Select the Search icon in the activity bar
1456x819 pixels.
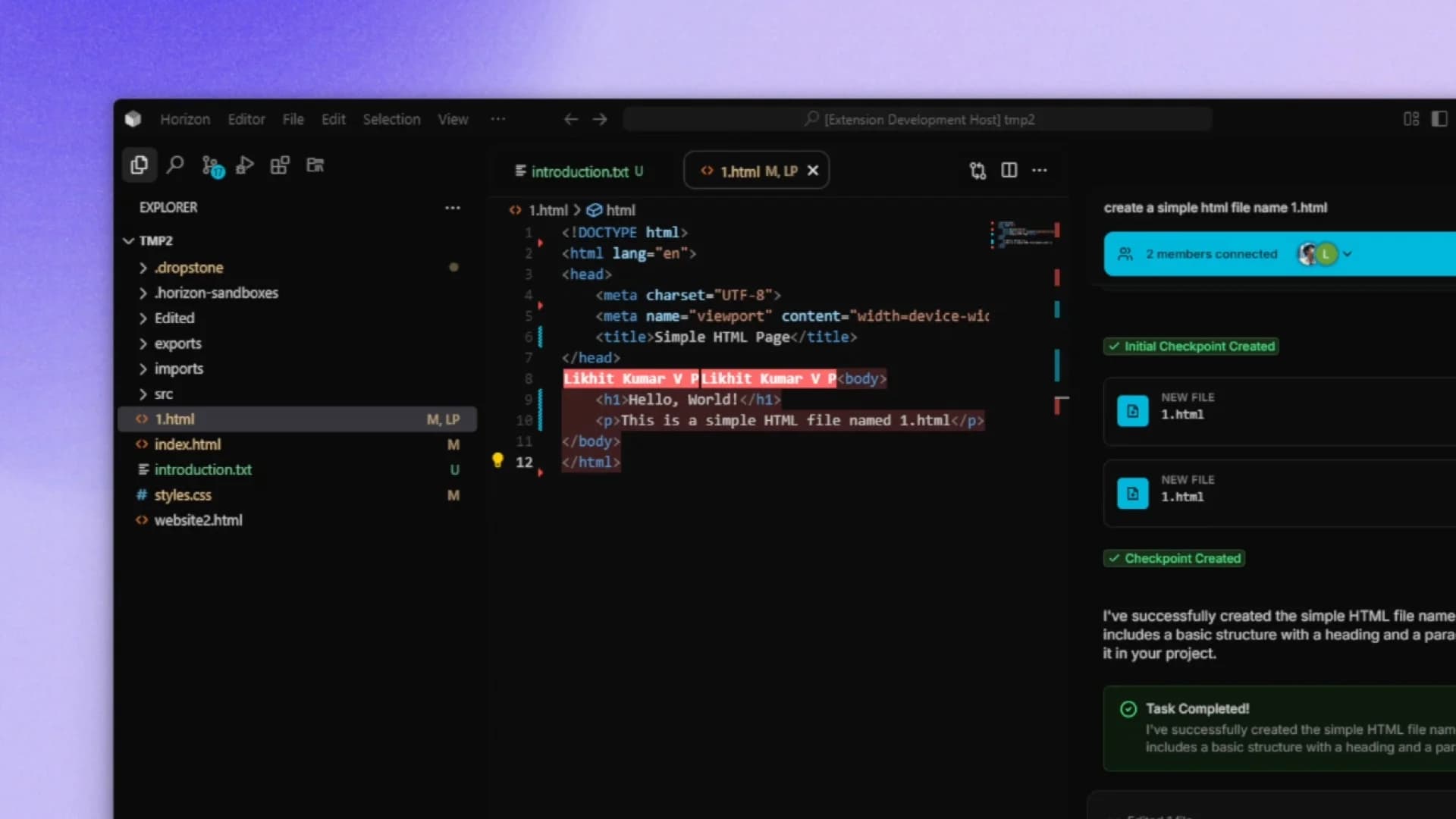174,165
